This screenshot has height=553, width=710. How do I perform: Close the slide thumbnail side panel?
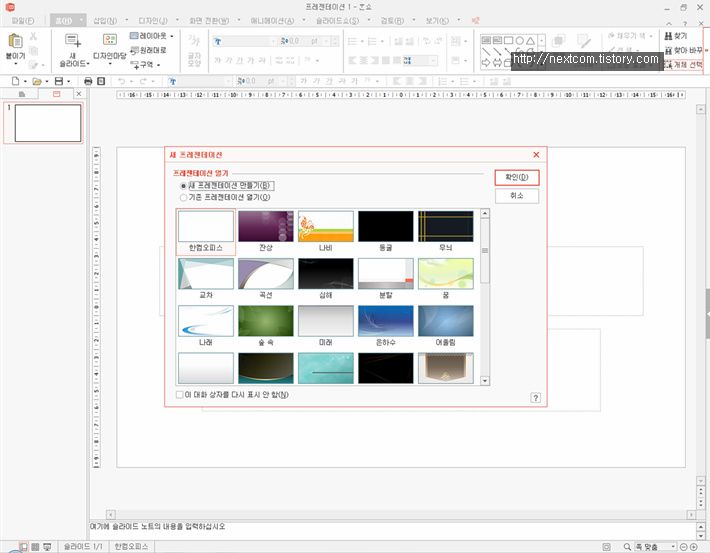78,94
